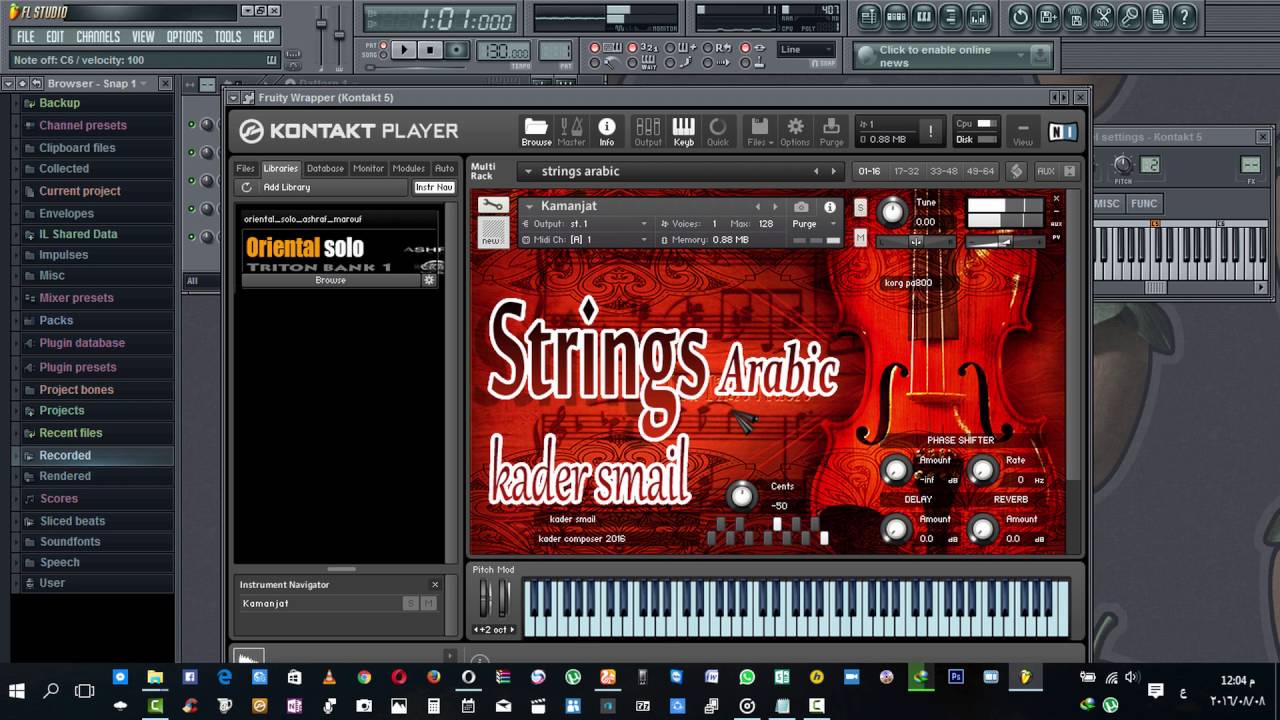Open the FL Studio step sequencer button
The height and width of the screenshot is (720, 1280).
tap(896, 16)
